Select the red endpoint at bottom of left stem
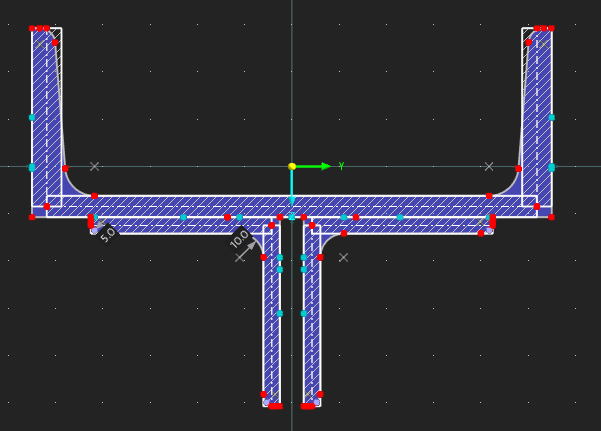 point(273,406)
